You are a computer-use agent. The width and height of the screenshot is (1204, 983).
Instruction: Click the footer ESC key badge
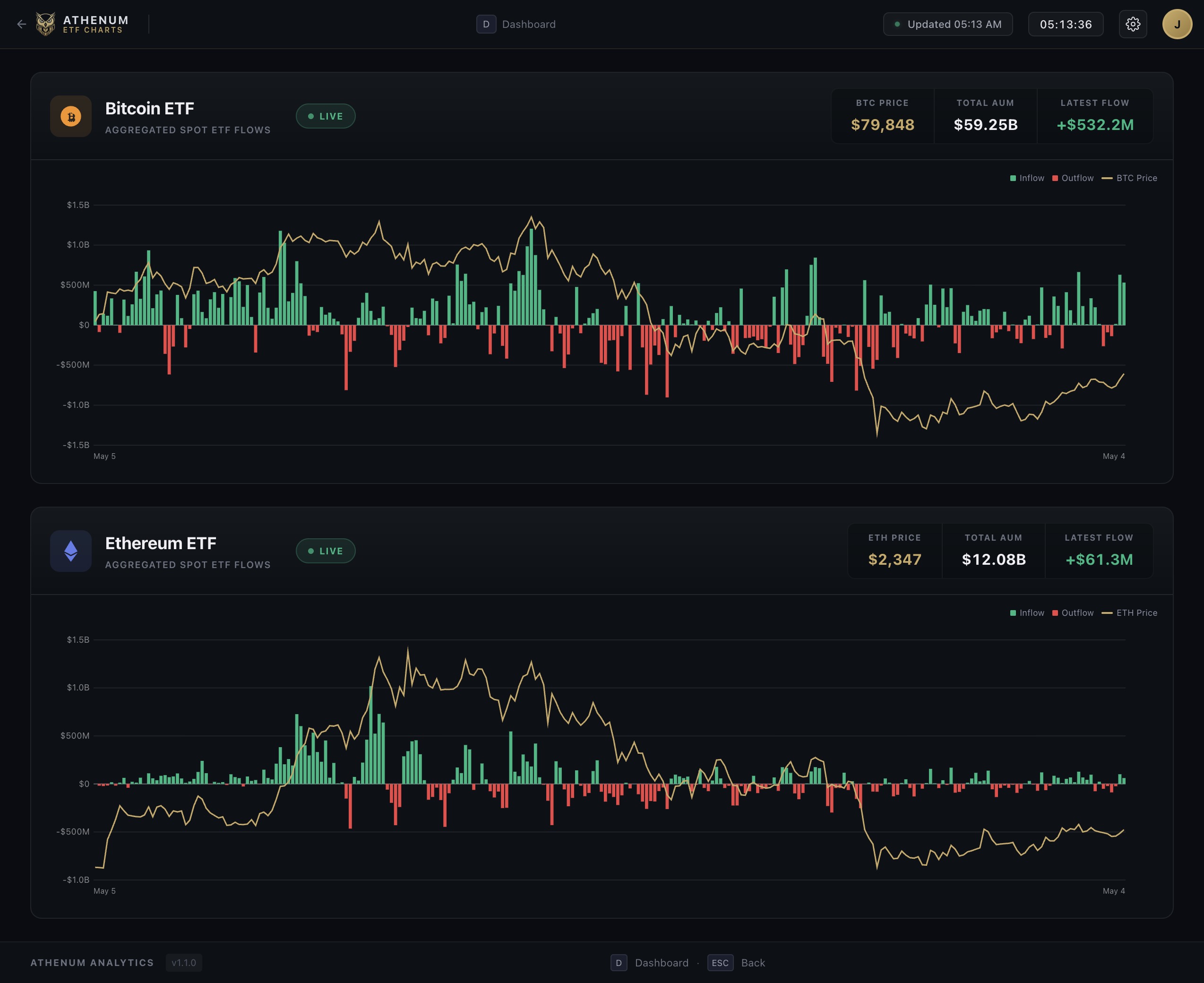pos(720,963)
